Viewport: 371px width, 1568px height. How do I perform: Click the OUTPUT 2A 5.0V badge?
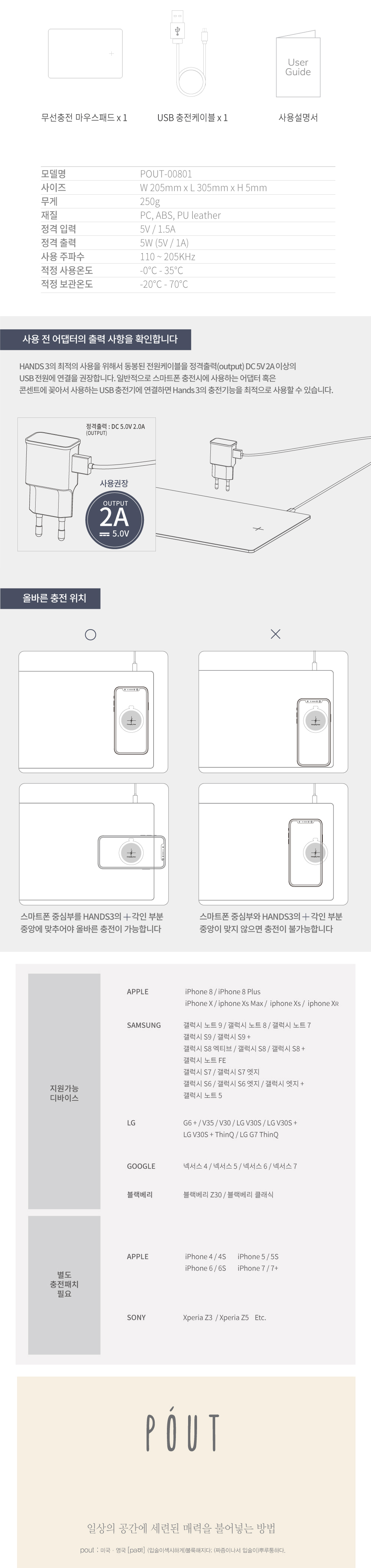[x=115, y=517]
